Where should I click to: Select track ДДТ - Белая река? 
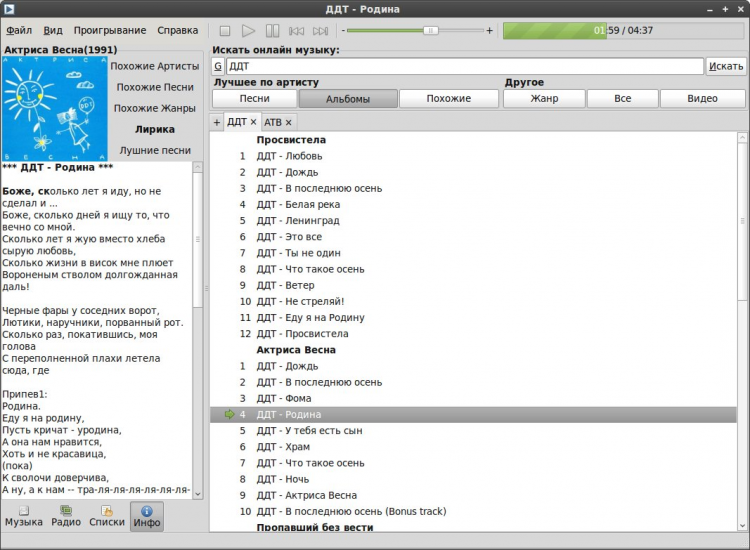click(473, 205)
